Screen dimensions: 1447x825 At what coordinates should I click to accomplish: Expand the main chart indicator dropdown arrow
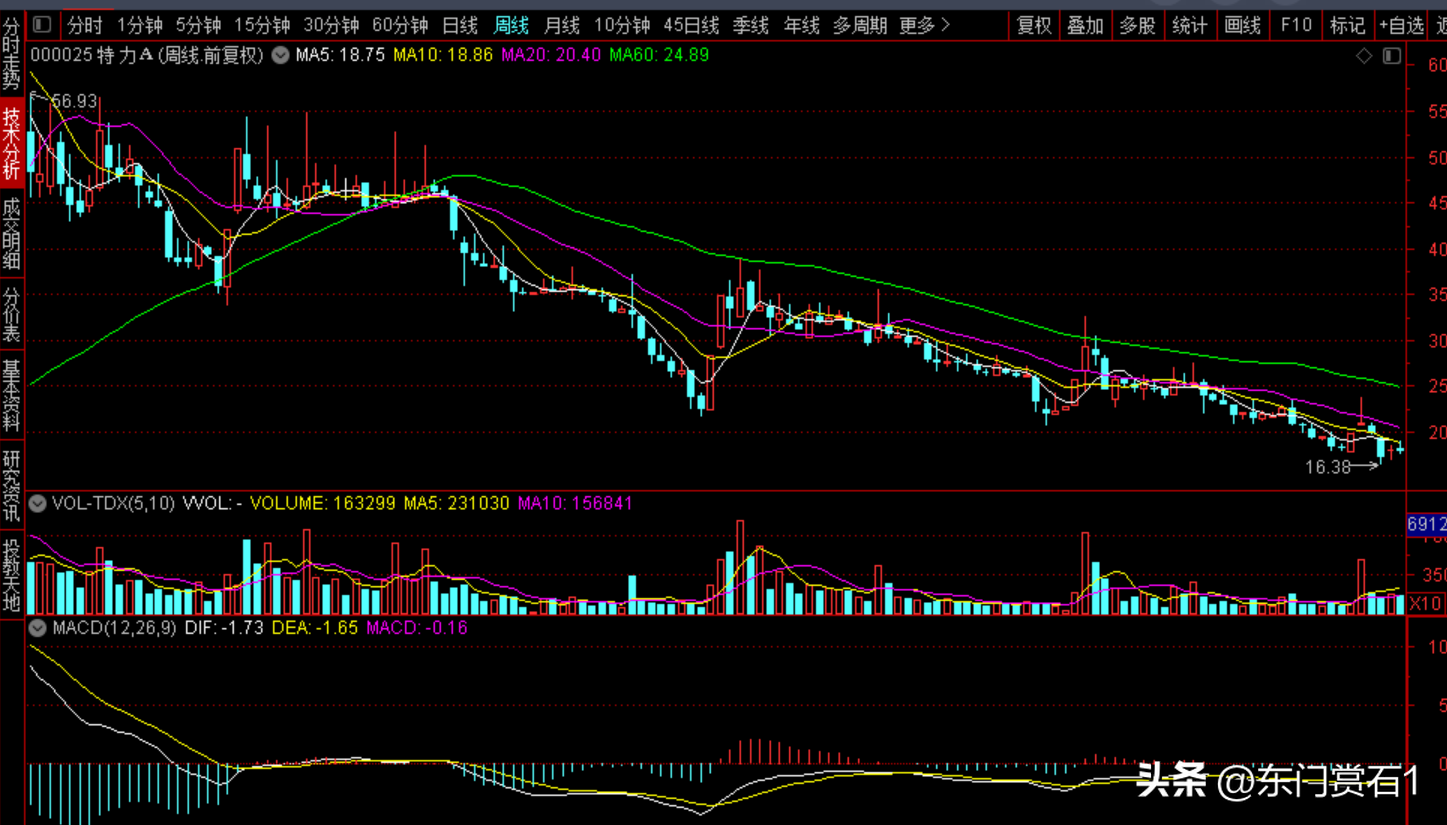pos(281,56)
